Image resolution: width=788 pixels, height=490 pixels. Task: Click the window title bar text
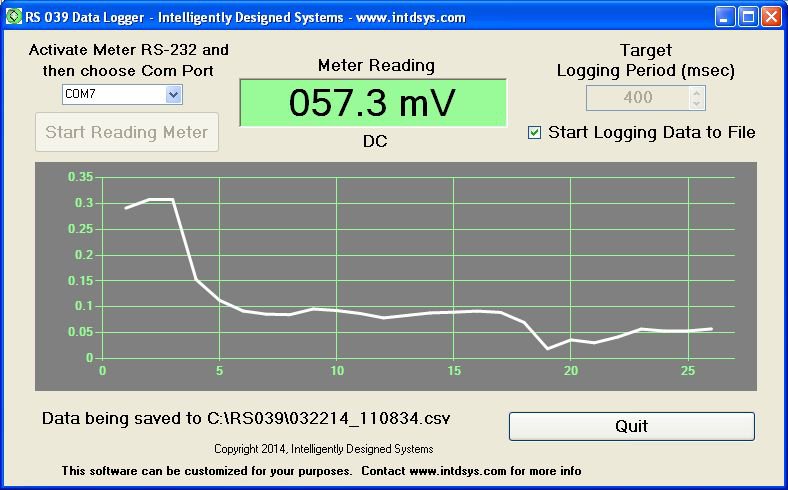tap(245, 18)
